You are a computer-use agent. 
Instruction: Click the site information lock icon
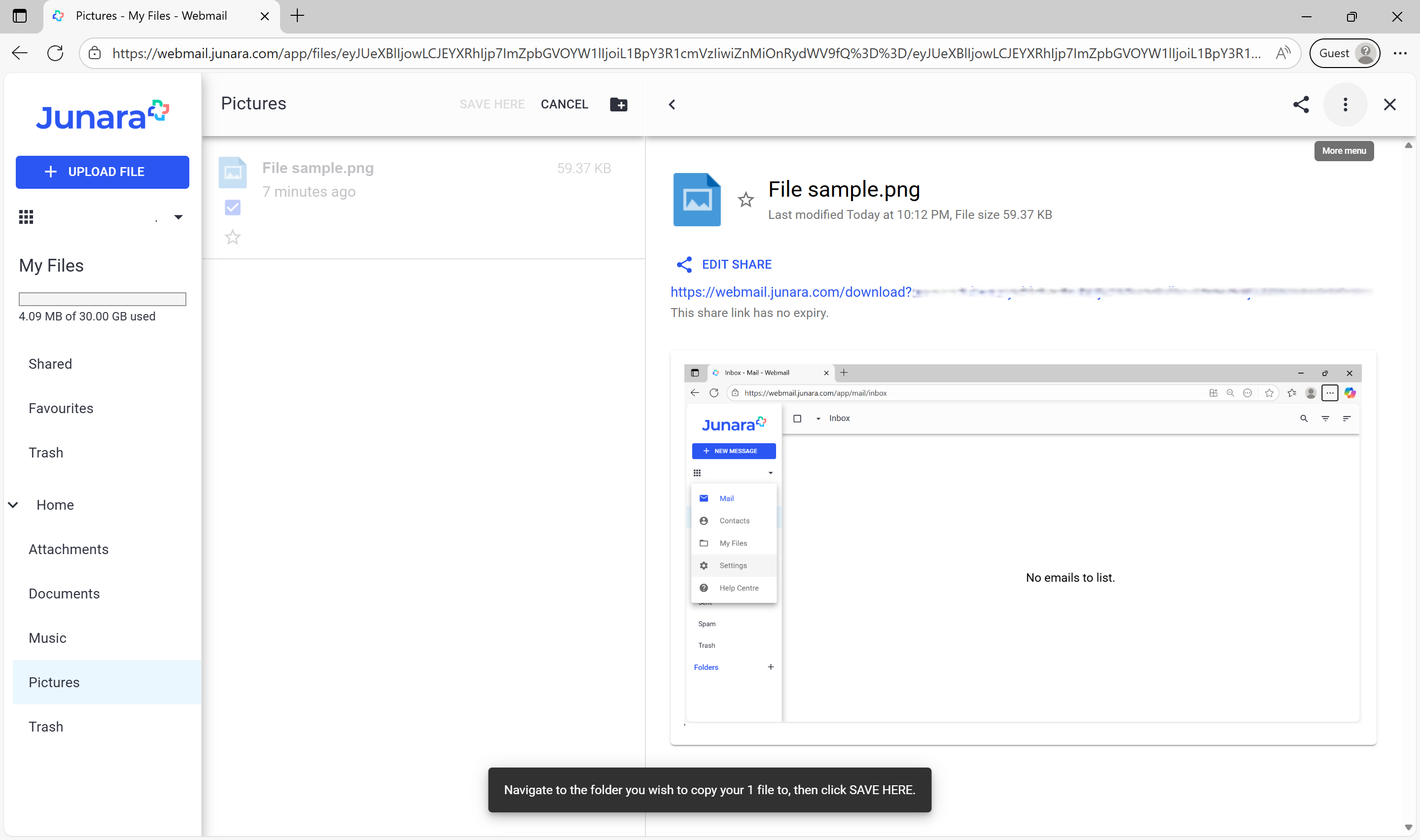[95, 53]
